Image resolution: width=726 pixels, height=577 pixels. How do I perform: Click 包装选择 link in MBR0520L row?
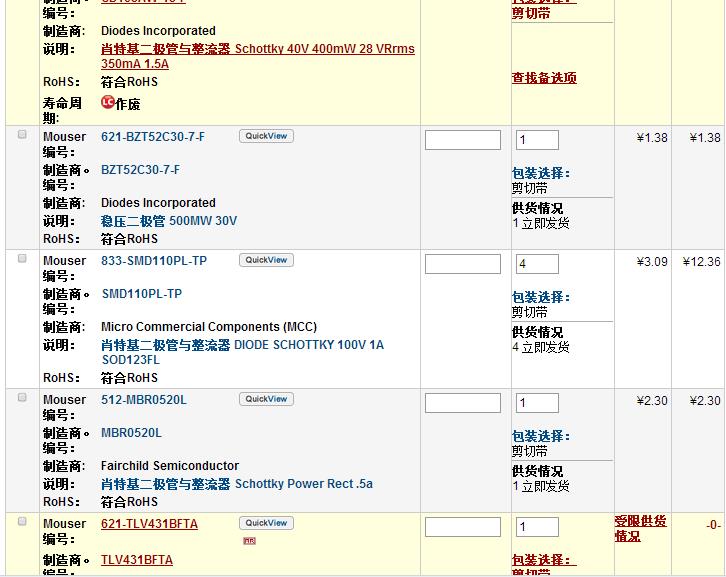point(541,436)
